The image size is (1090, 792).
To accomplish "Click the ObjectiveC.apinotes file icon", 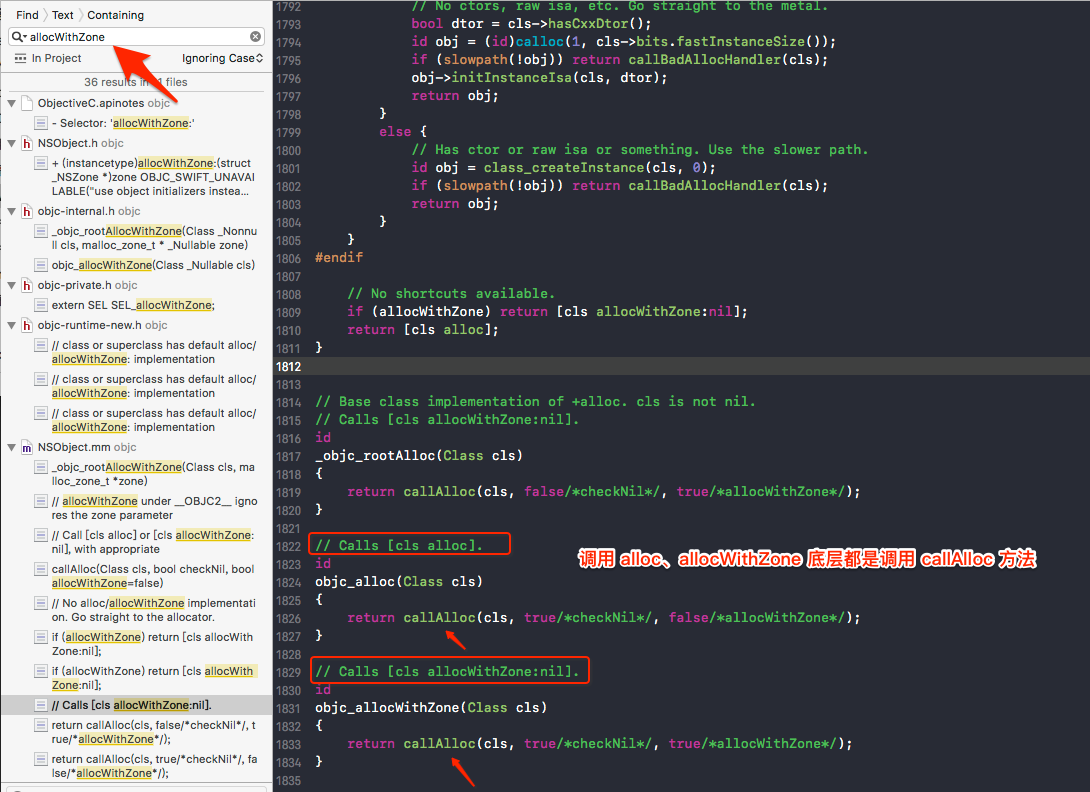I will (27, 104).
